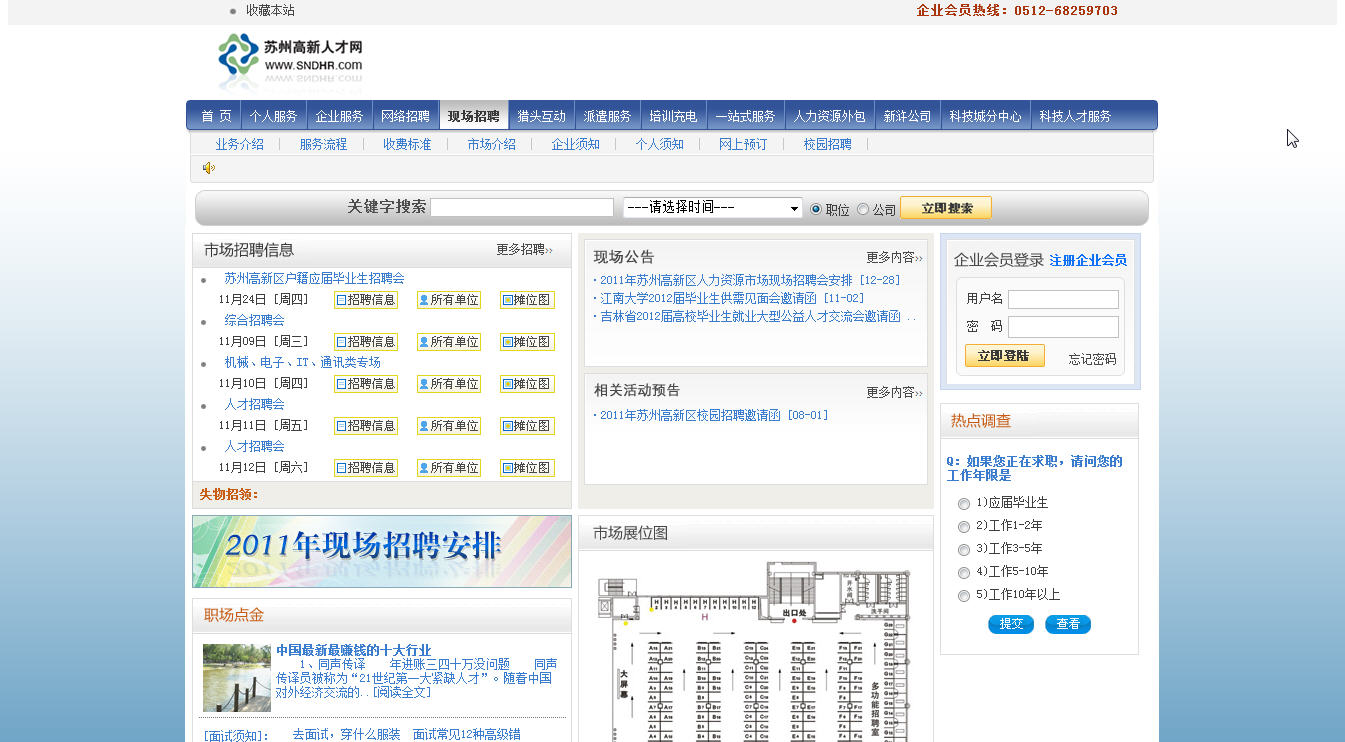Open 摊位图 for 11月12日 fair
The image size is (1345, 742).
pos(527,468)
